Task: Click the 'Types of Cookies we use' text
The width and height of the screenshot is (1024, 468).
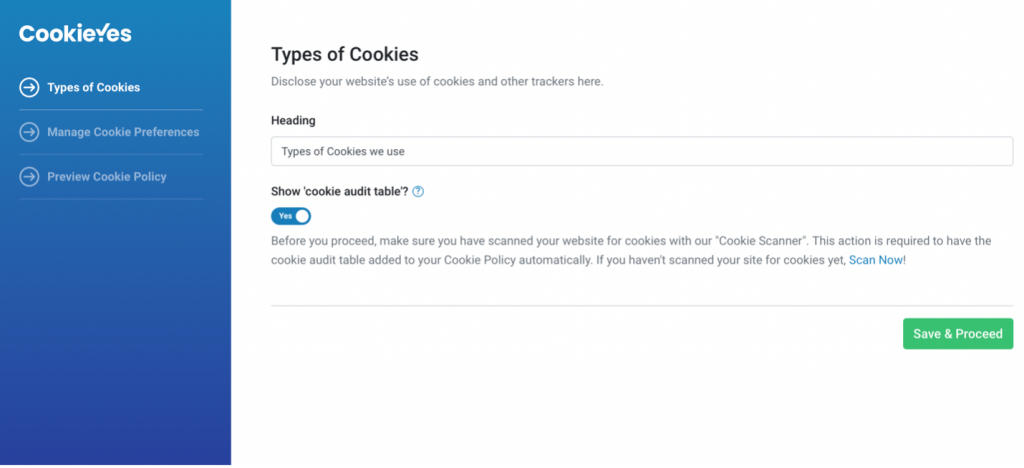Action: click(343, 151)
